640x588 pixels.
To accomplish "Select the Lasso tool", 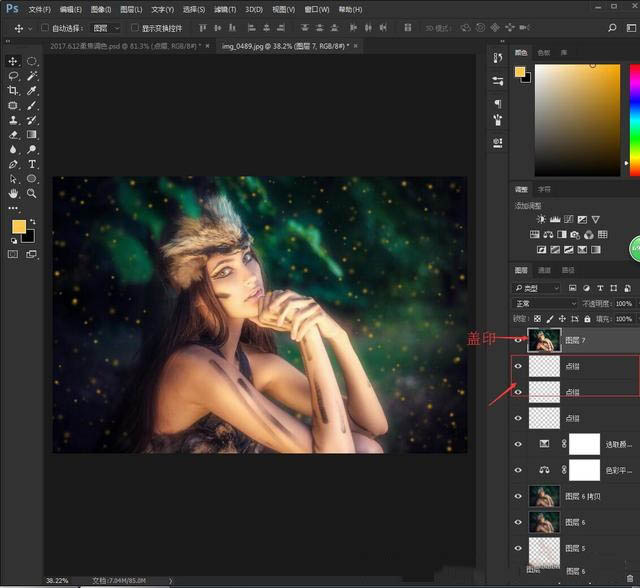I will [x=13, y=76].
